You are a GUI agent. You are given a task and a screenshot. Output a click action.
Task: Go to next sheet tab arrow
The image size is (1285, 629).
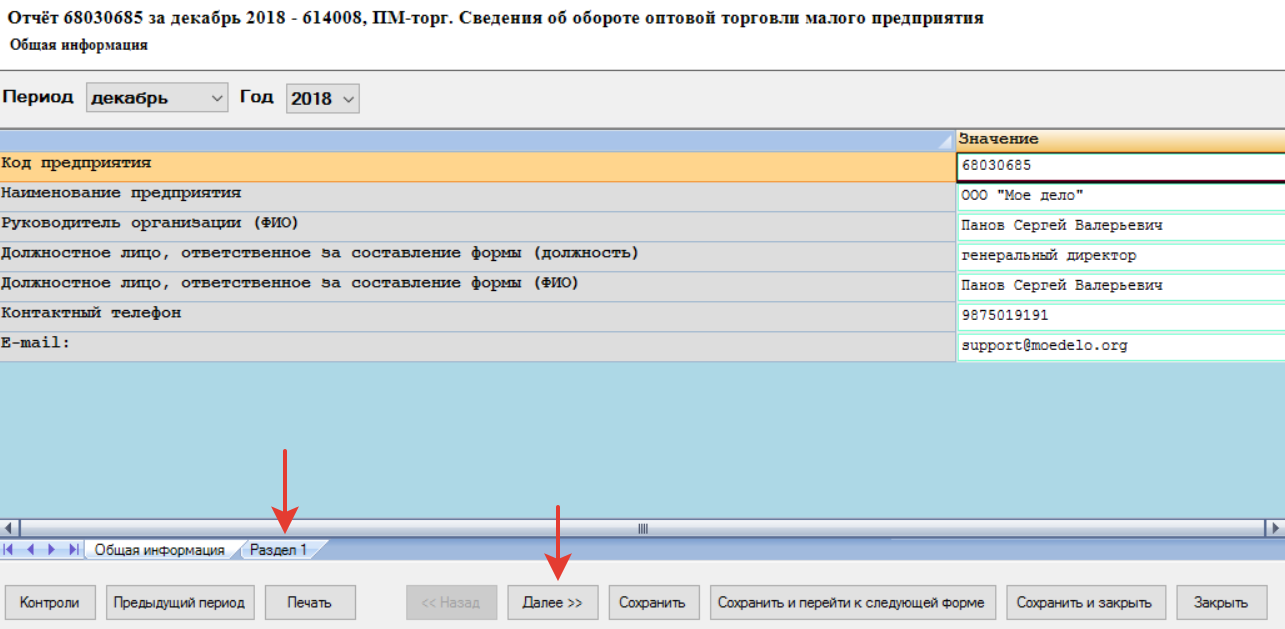coord(52,549)
